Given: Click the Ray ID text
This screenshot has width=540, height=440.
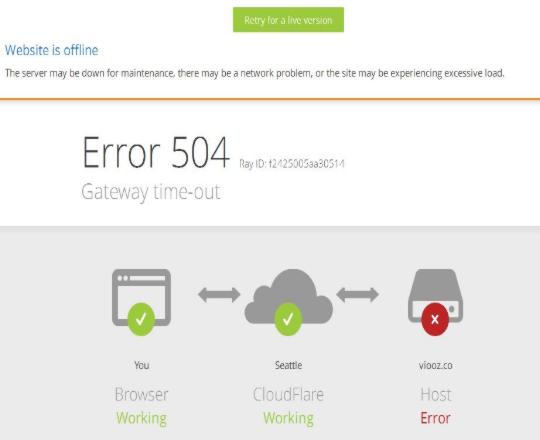Looking at the screenshot, I should coord(292,164).
